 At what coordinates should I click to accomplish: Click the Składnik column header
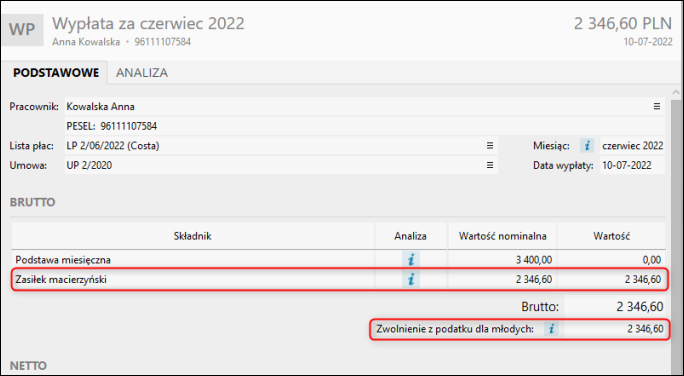(x=192, y=236)
